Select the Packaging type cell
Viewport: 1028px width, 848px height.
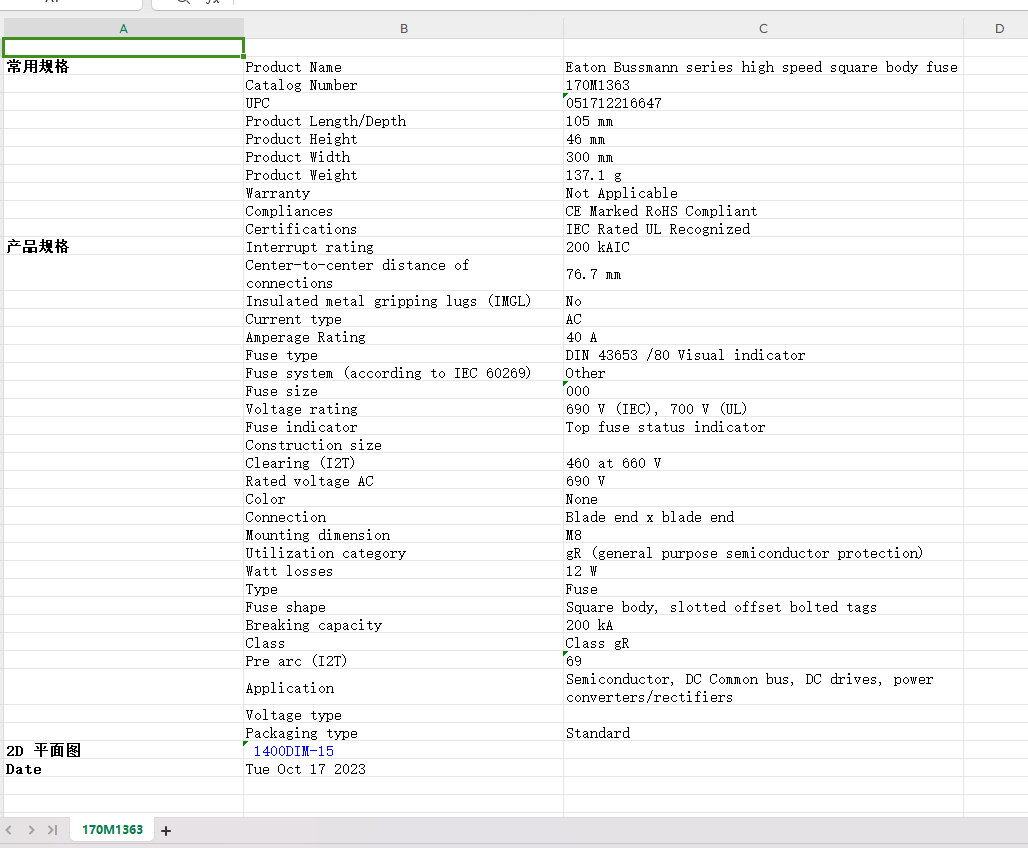[x=403, y=733]
